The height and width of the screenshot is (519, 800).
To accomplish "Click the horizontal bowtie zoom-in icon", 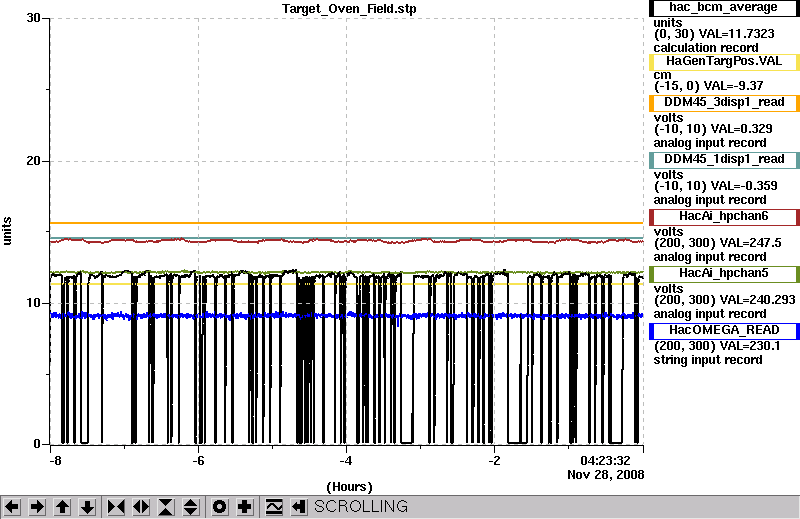I will 116,507.
